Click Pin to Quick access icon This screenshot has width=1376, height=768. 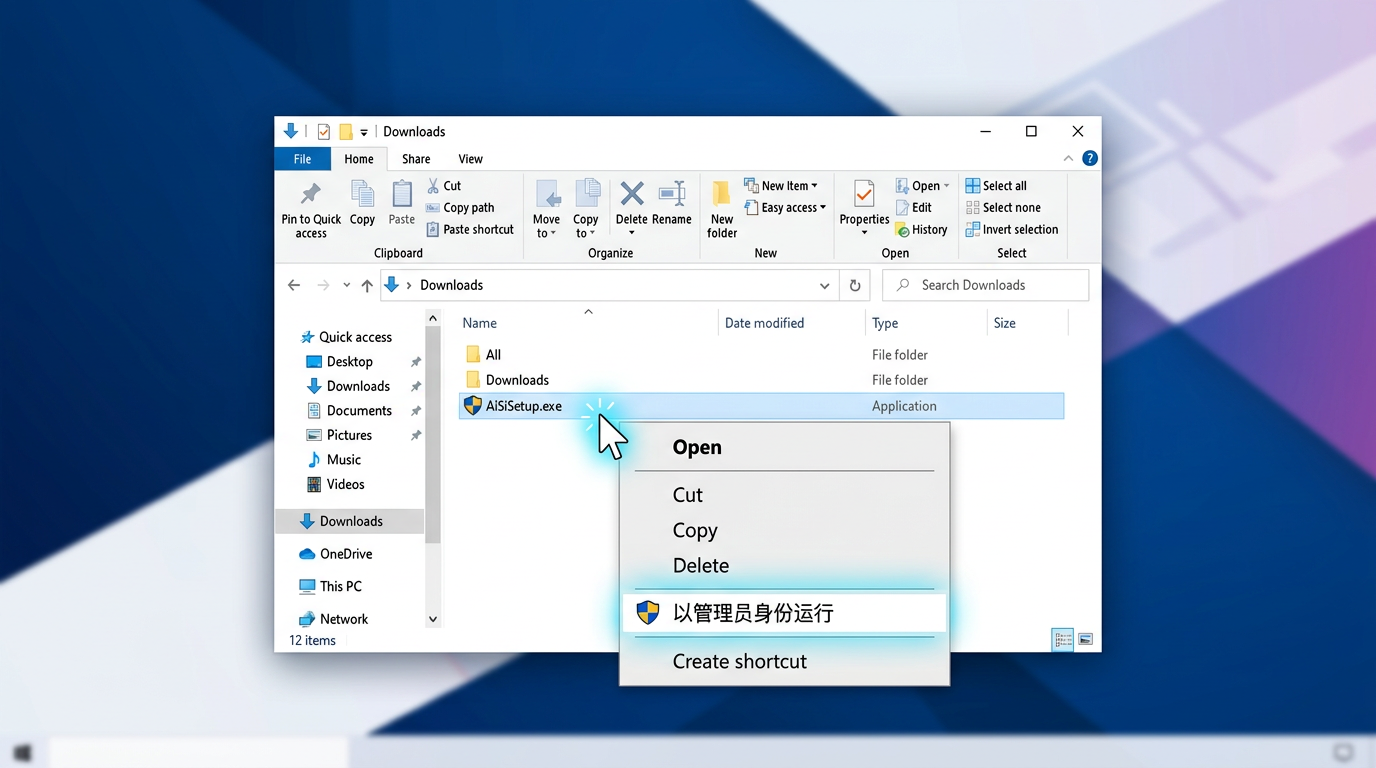(x=311, y=193)
